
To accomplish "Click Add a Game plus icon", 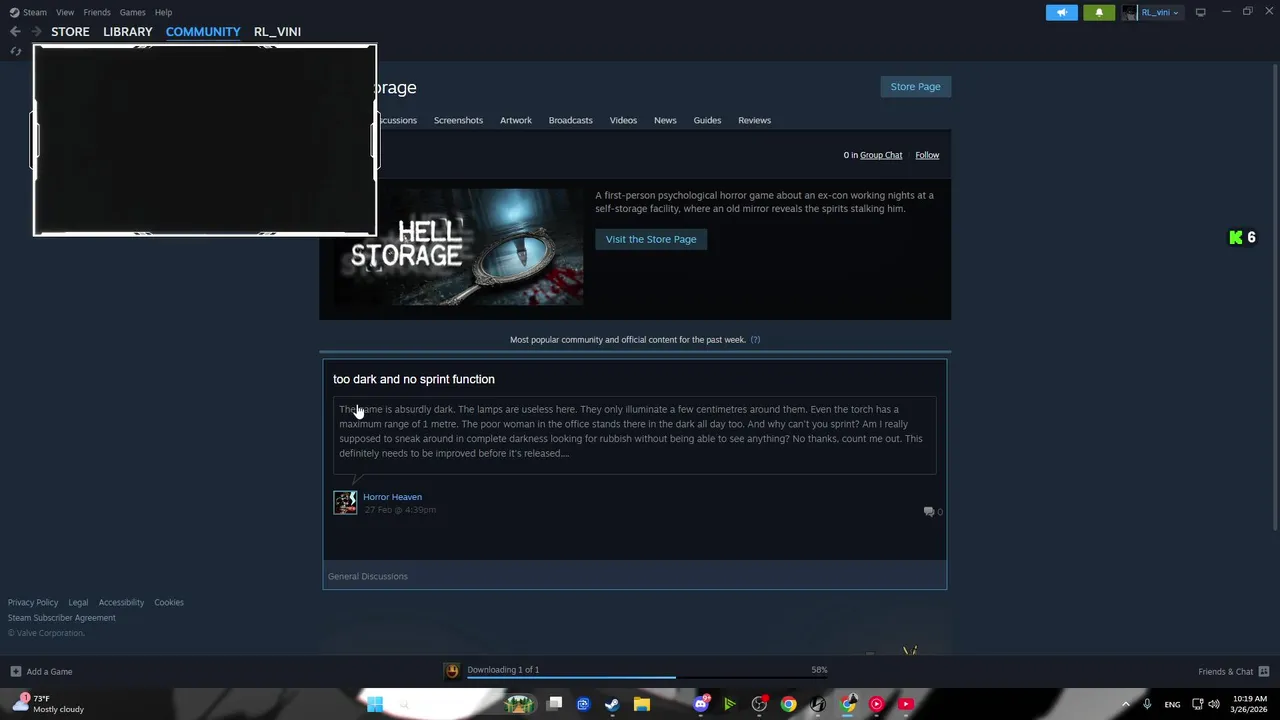I will pos(15,671).
